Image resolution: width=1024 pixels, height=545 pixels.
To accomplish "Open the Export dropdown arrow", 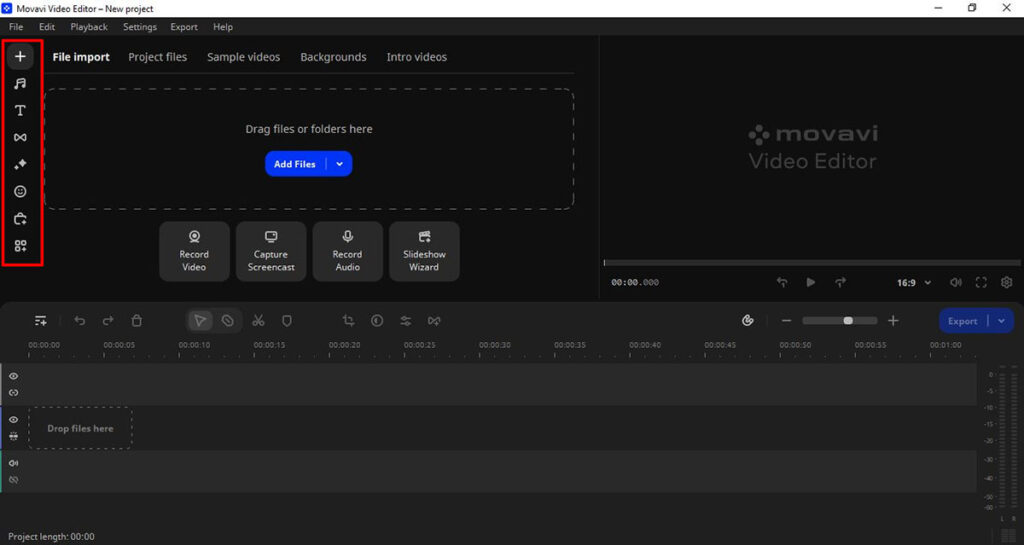I will coord(1002,321).
